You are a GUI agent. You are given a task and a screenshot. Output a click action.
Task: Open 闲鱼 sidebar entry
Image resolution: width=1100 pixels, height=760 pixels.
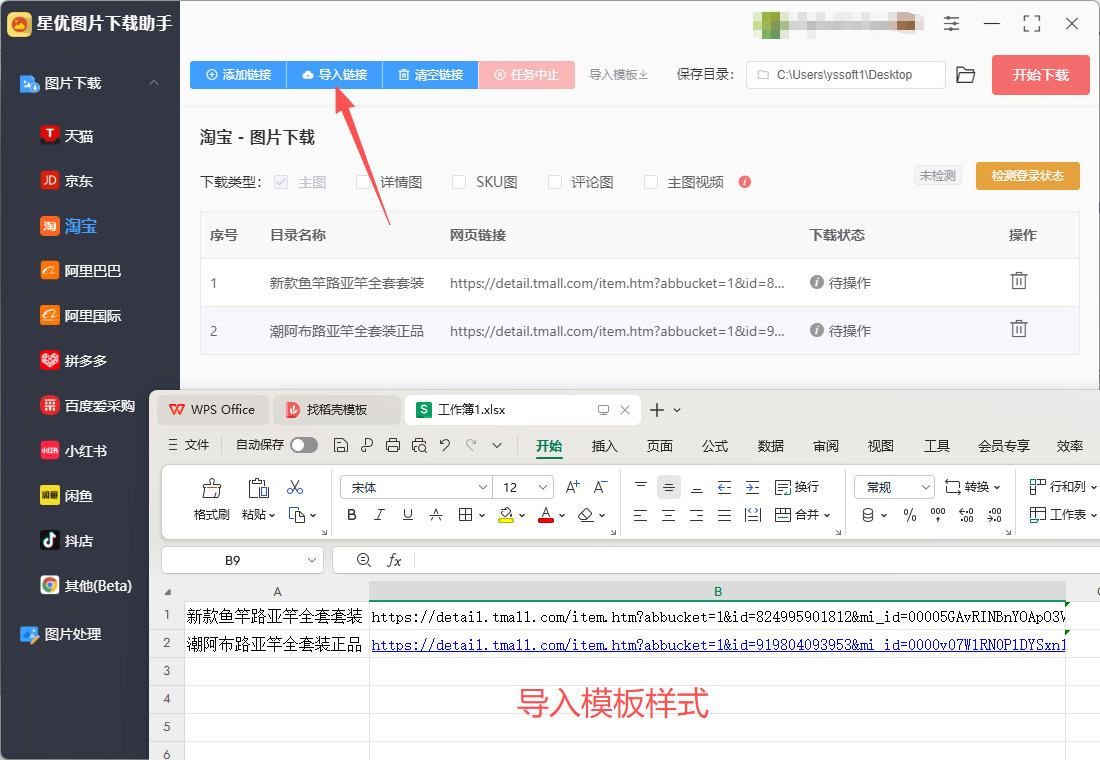point(67,495)
